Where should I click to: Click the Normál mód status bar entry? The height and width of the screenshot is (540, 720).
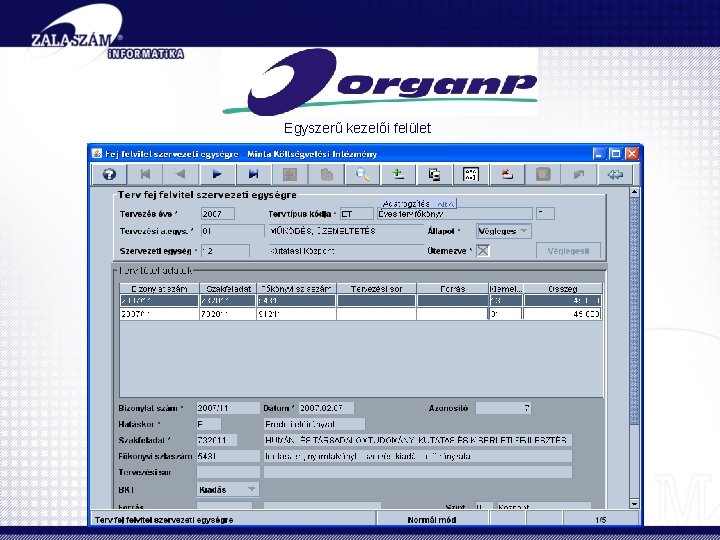(x=432, y=520)
